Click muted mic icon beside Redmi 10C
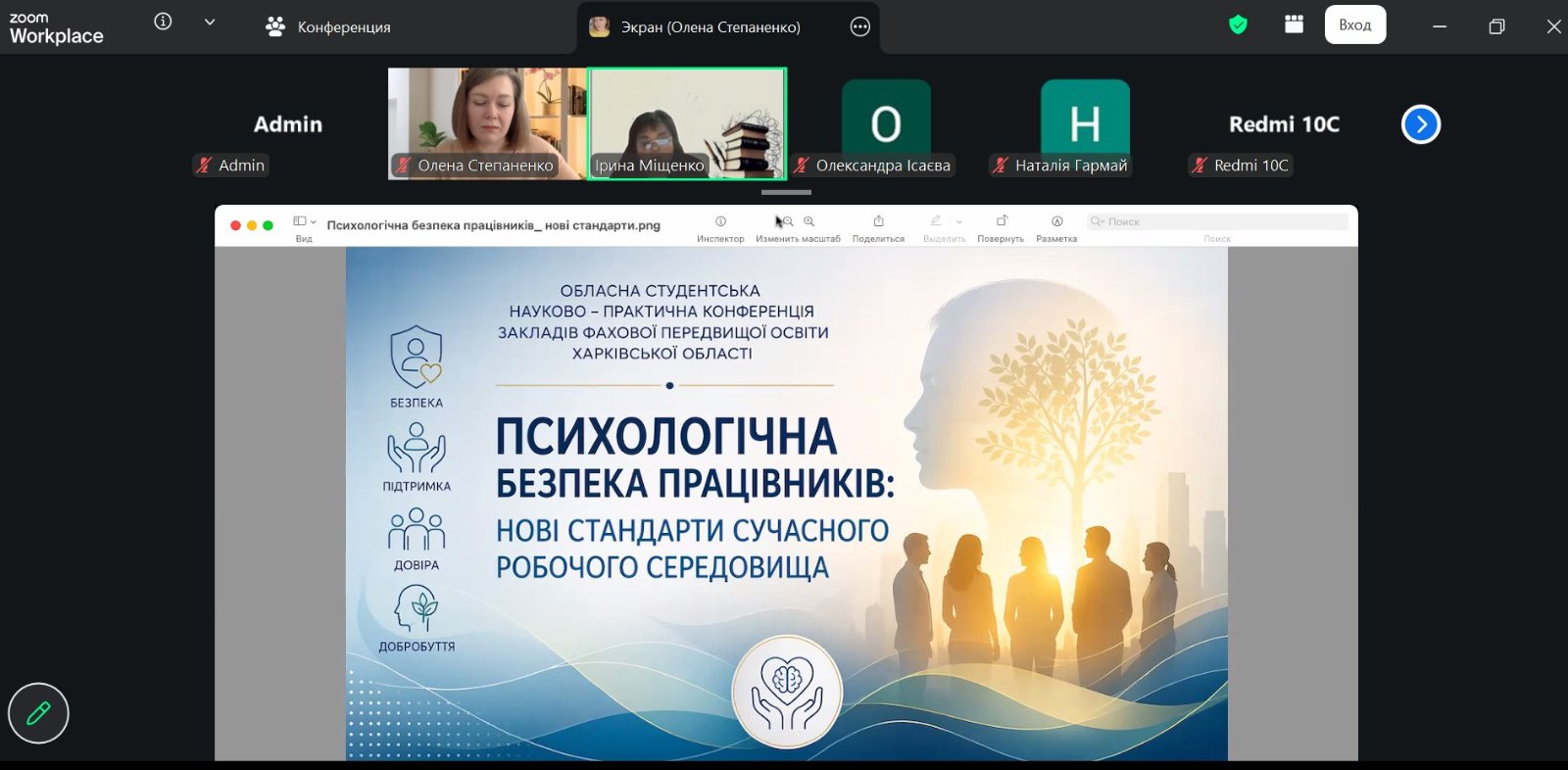Viewport: 1568px width, 770px height. pos(1200,166)
